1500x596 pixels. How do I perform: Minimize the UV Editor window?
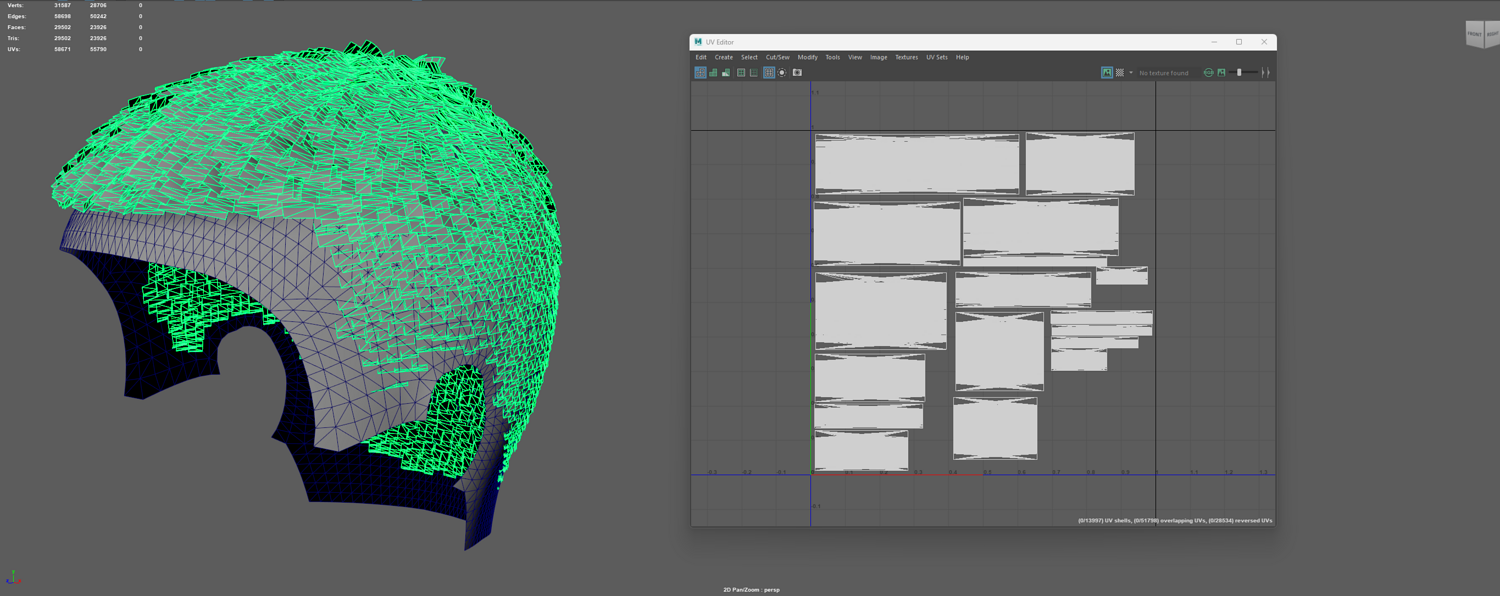pos(1214,42)
